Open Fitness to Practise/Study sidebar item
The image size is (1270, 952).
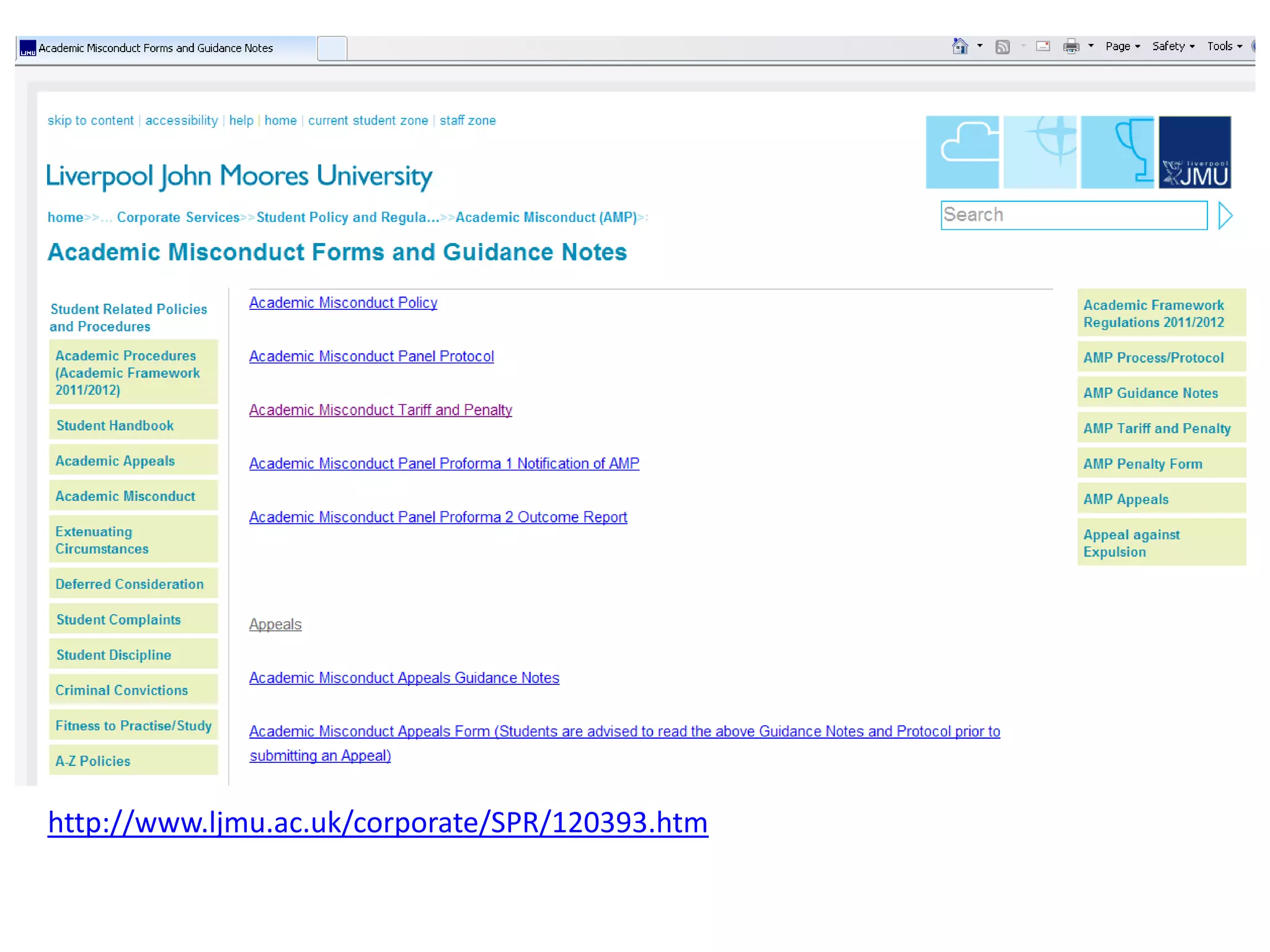133,725
